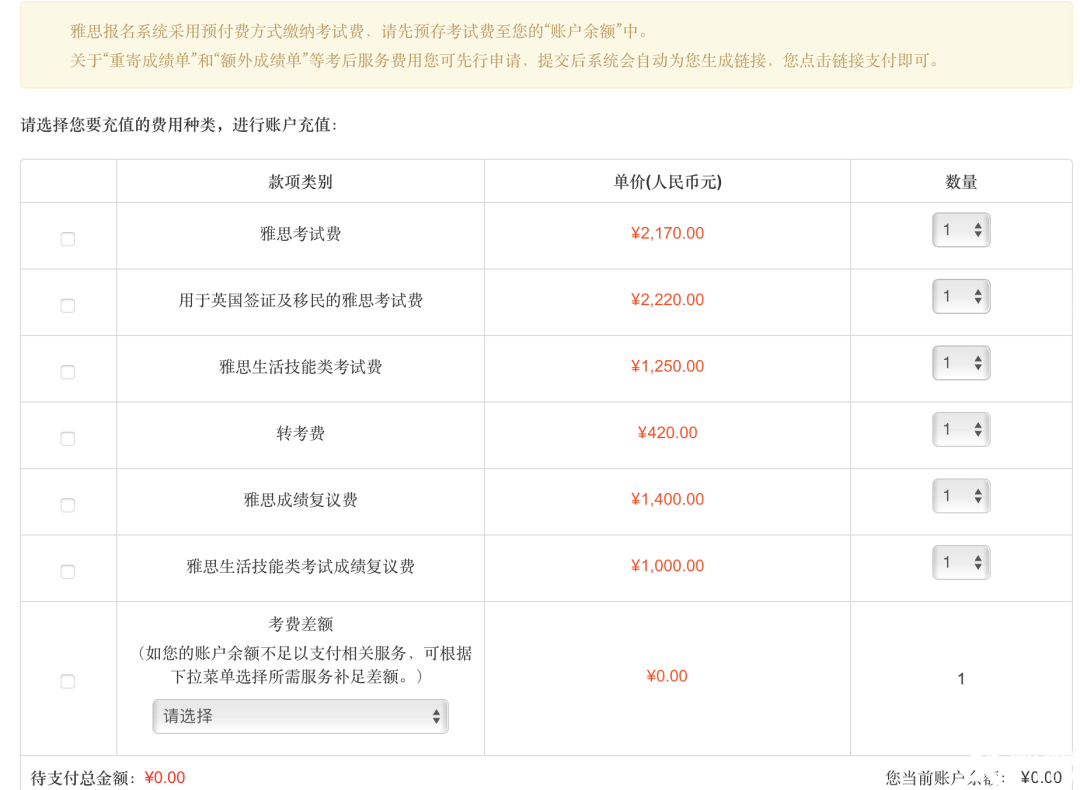Select the 用于英国签证及移民的雅思考试费 checkbox
This screenshot has width=1080, height=790.
point(68,306)
